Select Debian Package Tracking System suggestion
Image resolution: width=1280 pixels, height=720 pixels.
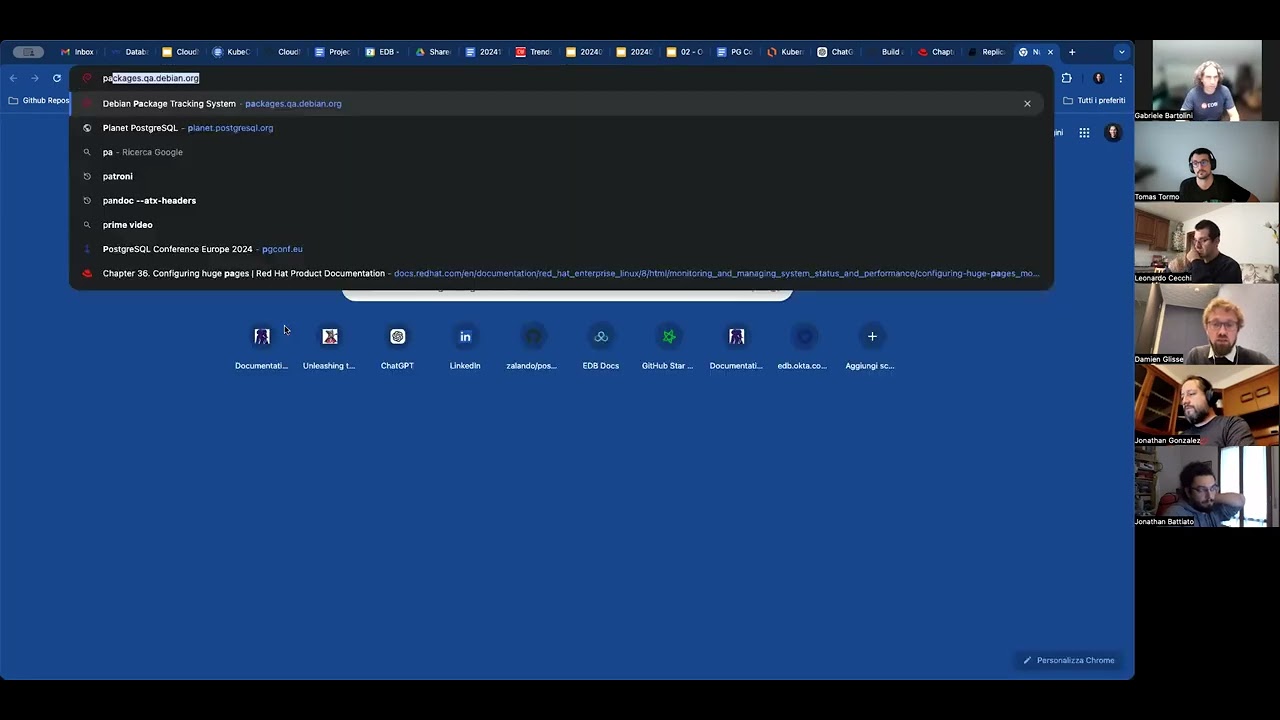click(556, 103)
